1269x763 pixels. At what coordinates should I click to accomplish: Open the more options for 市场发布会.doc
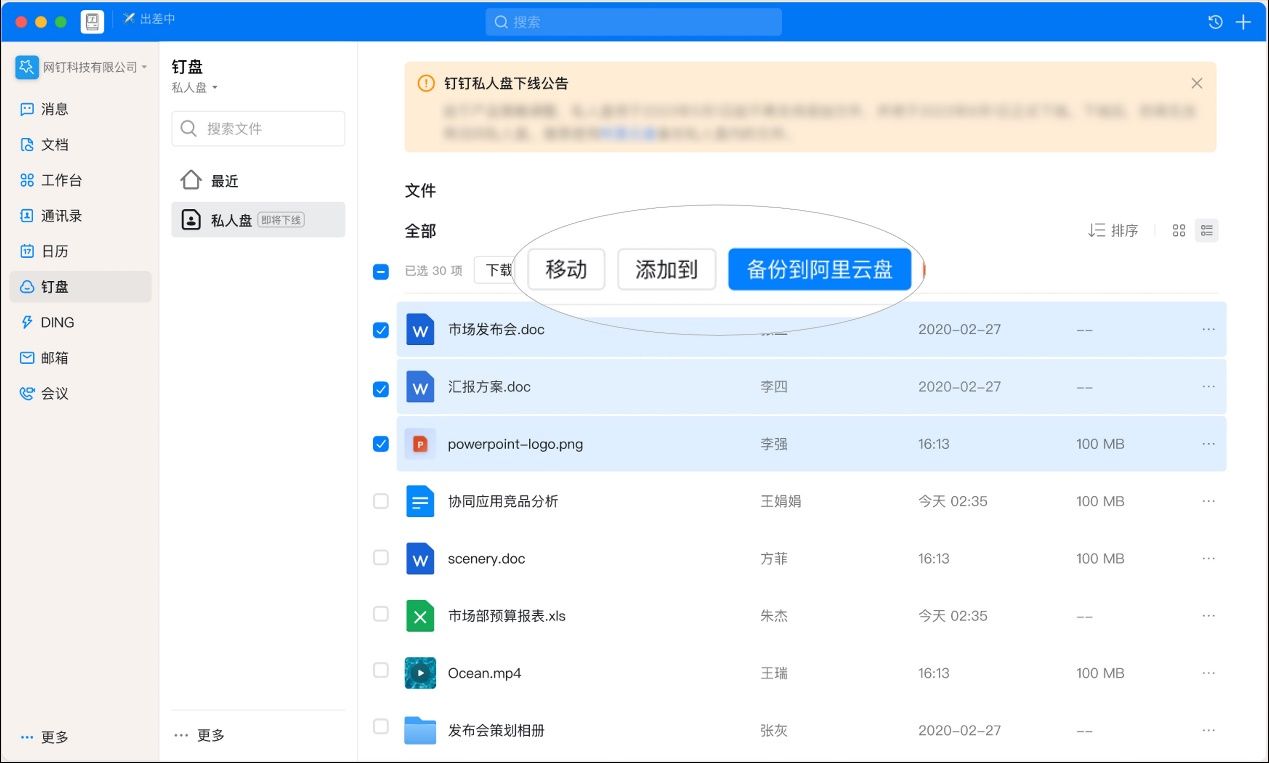pyautogui.click(x=1209, y=329)
